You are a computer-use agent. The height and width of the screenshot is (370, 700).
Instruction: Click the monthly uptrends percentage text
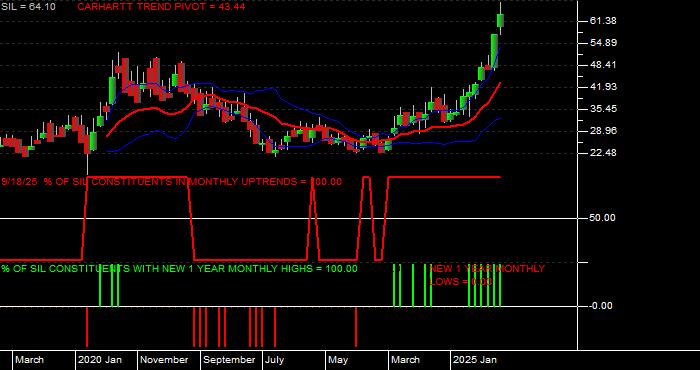click(x=172, y=182)
